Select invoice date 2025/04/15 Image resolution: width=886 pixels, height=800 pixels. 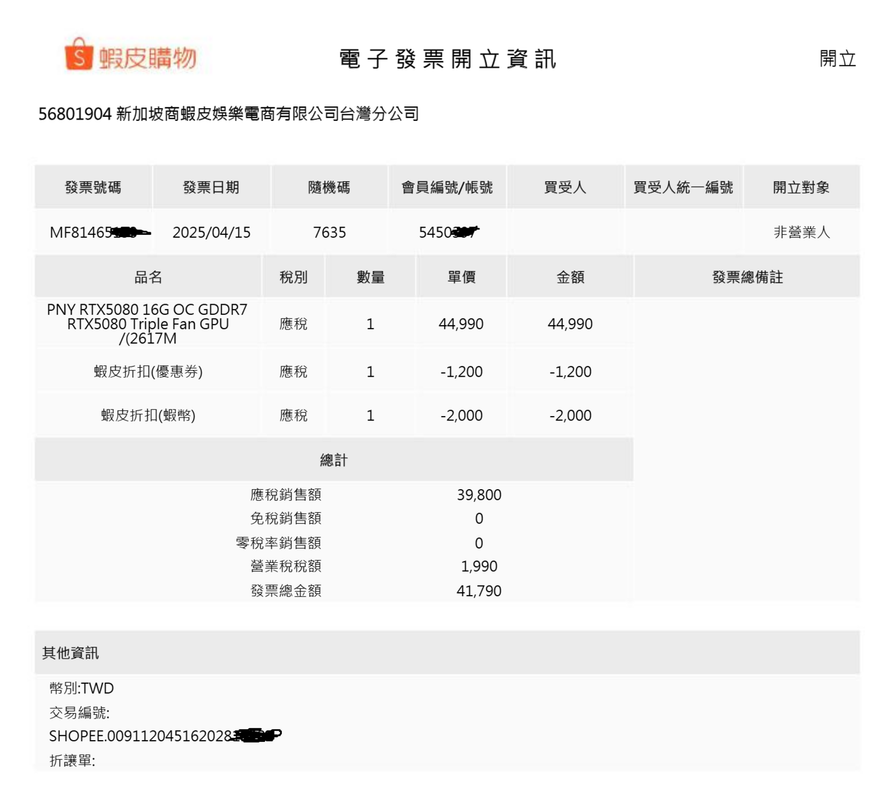point(211,233)
